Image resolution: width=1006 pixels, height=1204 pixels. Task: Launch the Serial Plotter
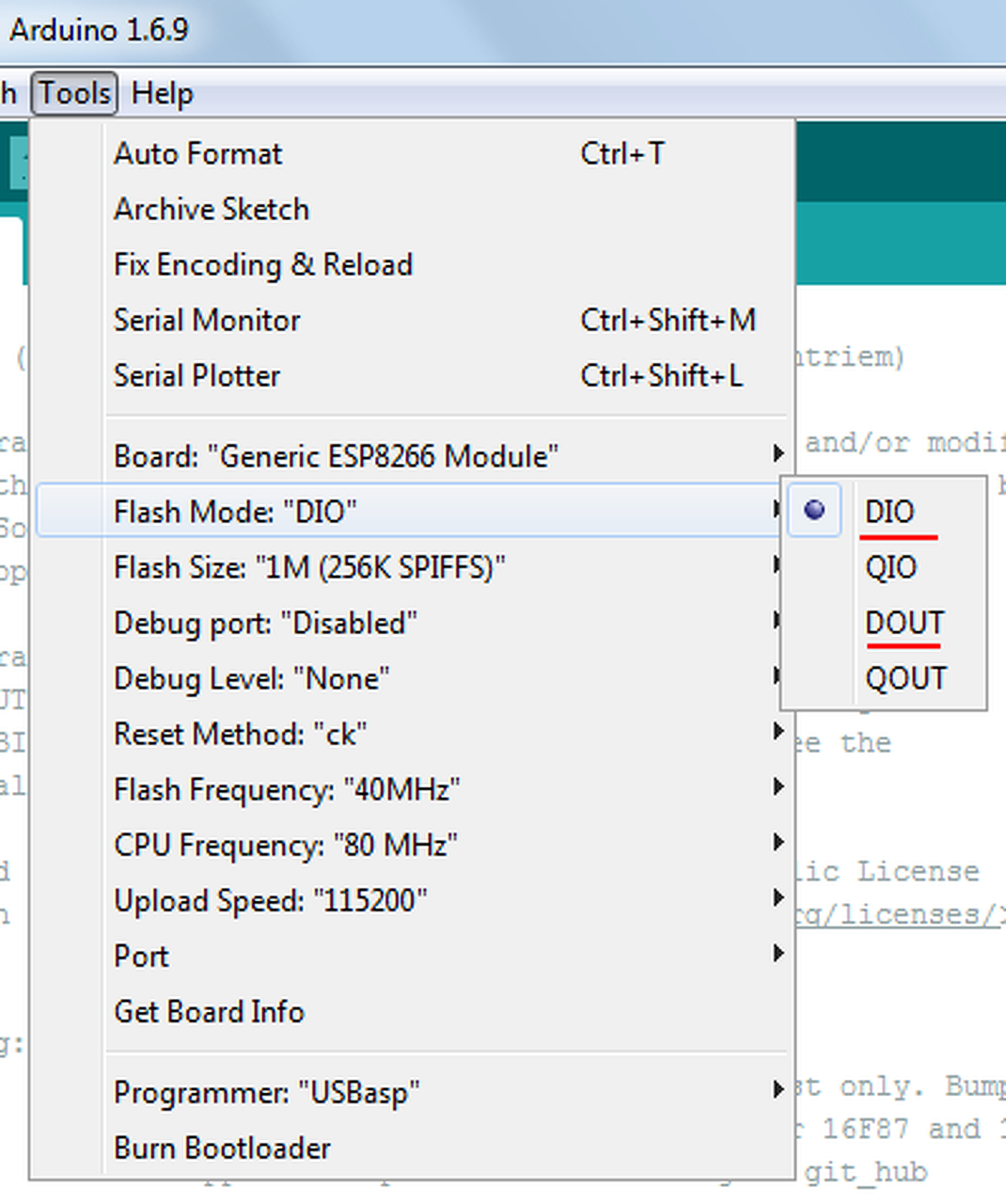[412, 375]
